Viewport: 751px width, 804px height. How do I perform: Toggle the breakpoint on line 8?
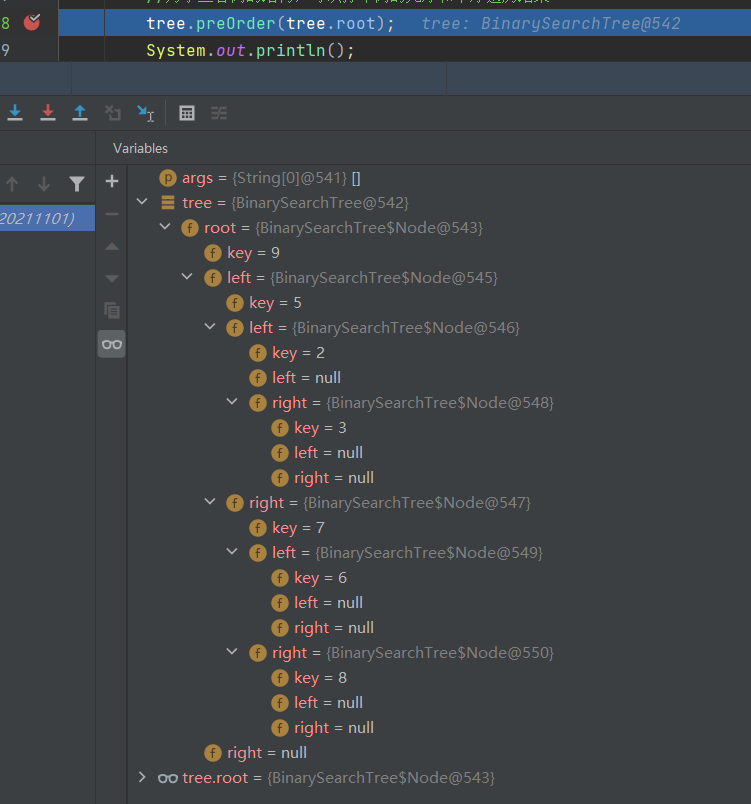pos(32,23)
